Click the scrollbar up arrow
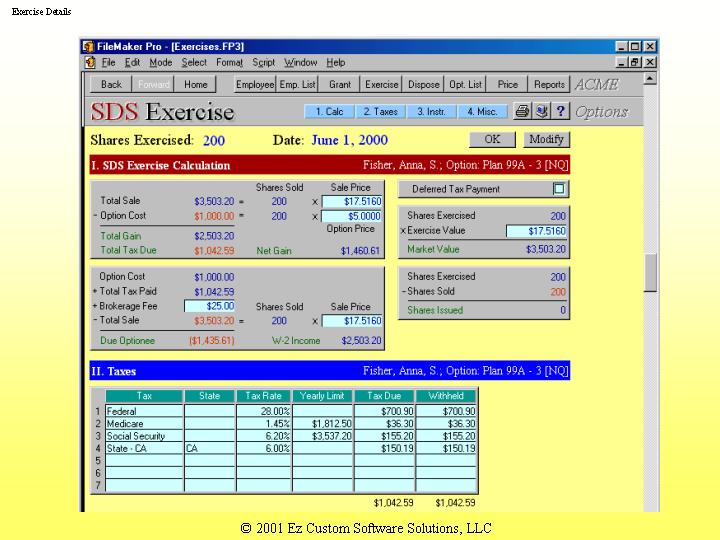This screenshot has height=540, width=720. 650,79
